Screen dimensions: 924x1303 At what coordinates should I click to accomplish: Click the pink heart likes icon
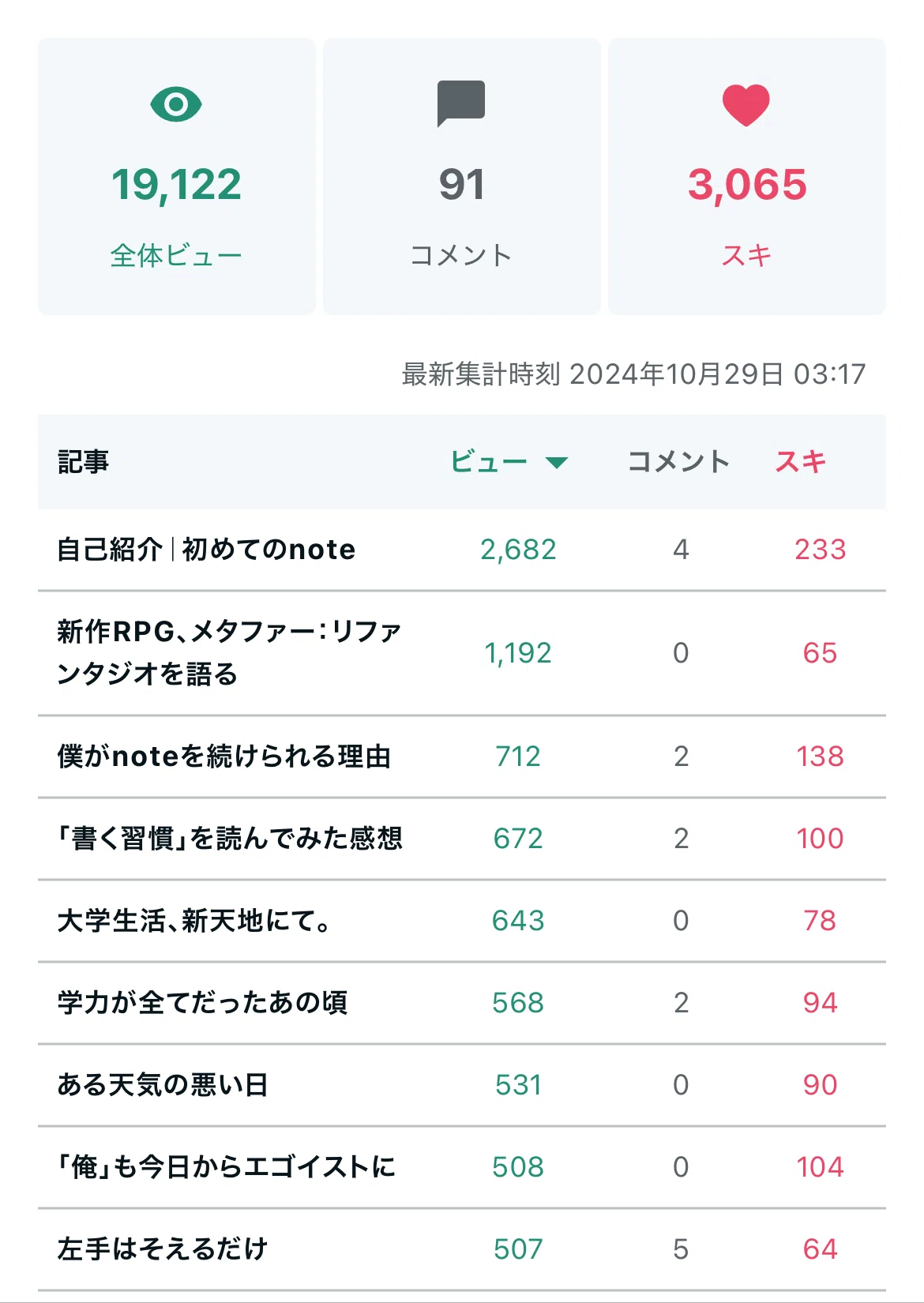coord(746,105)
